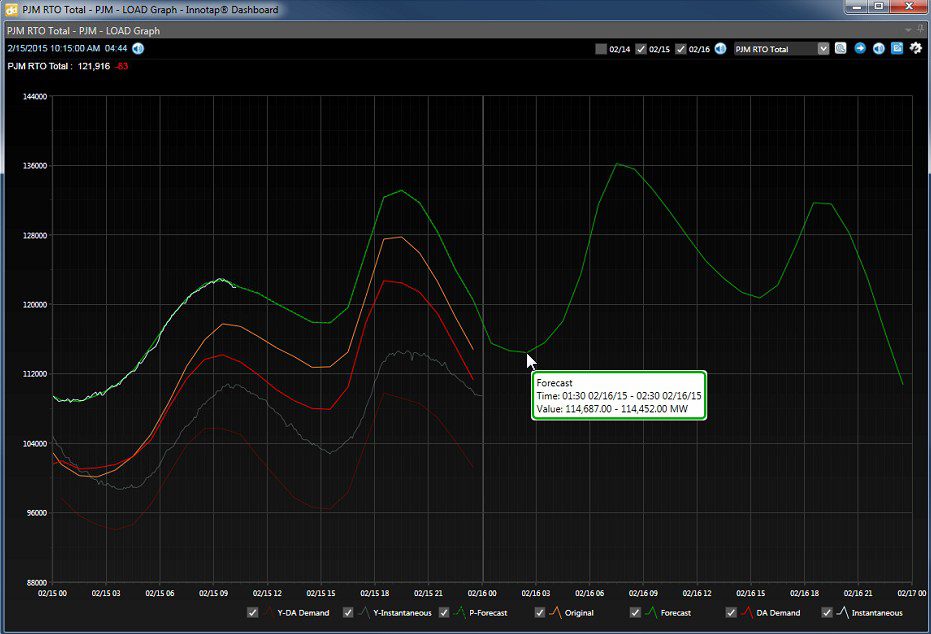Click the timestamp 2/15/2015 10:15:00 AM
931x634 pixels.
(54, 48)
